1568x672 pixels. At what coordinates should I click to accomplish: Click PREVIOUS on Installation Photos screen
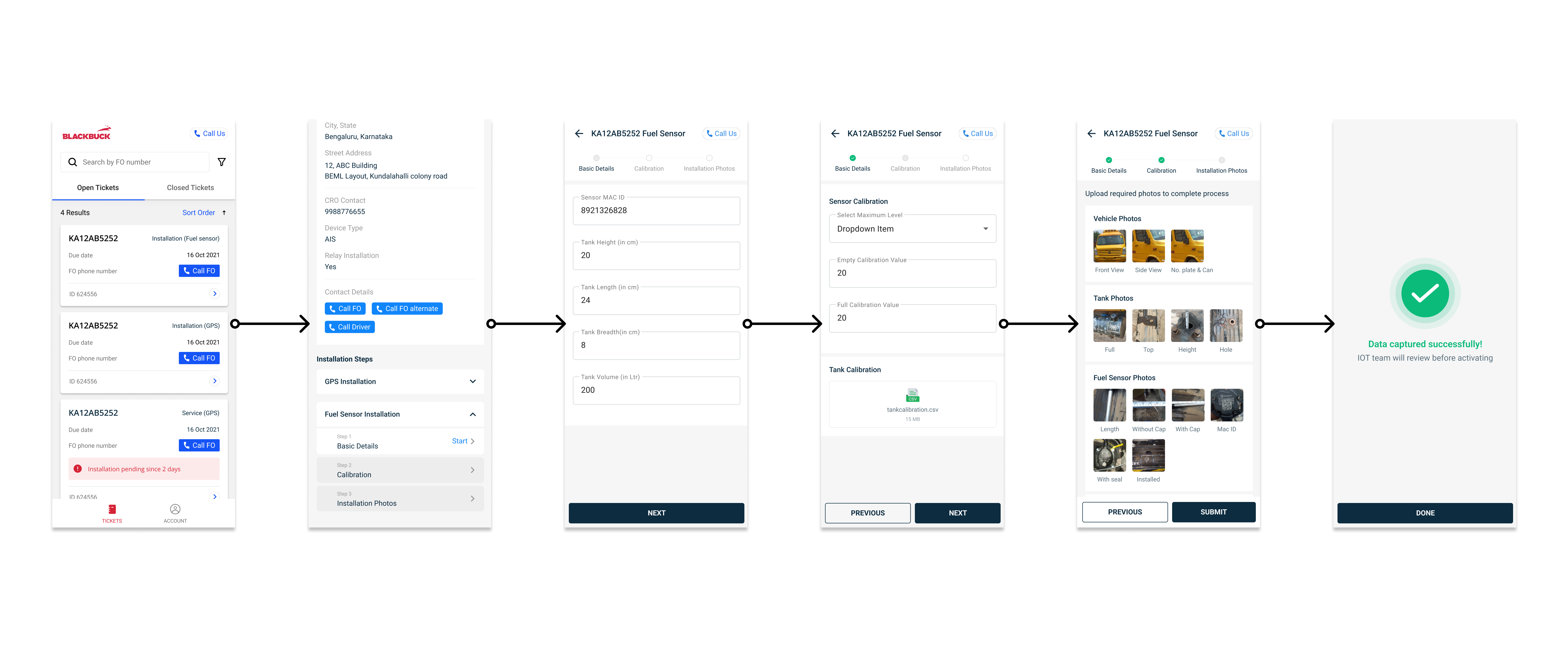point(1125,512)
